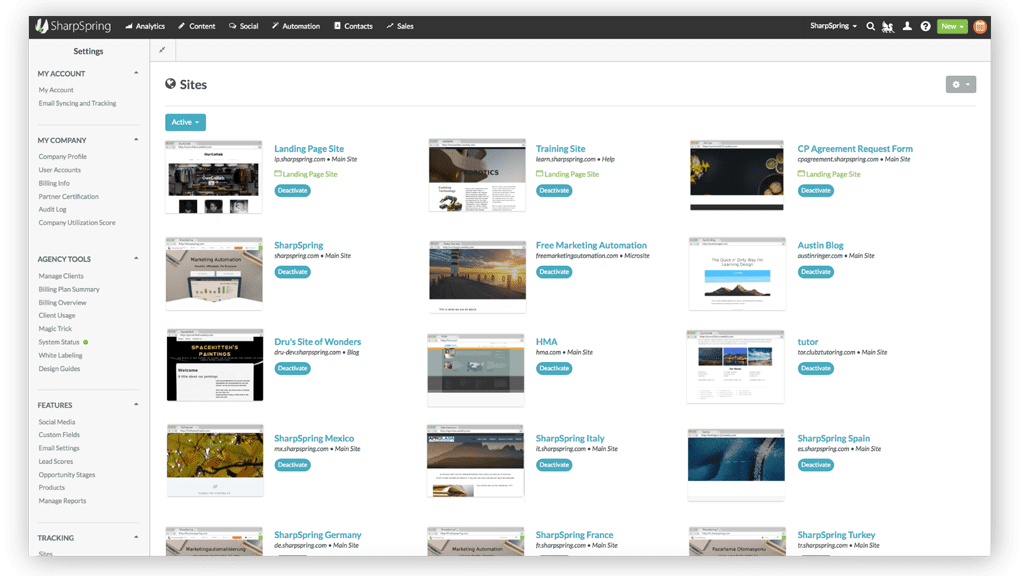The width and height of the screenshot is (1024, 576).
Task: Go to Company Profile
Action: [x=63, y=157]
